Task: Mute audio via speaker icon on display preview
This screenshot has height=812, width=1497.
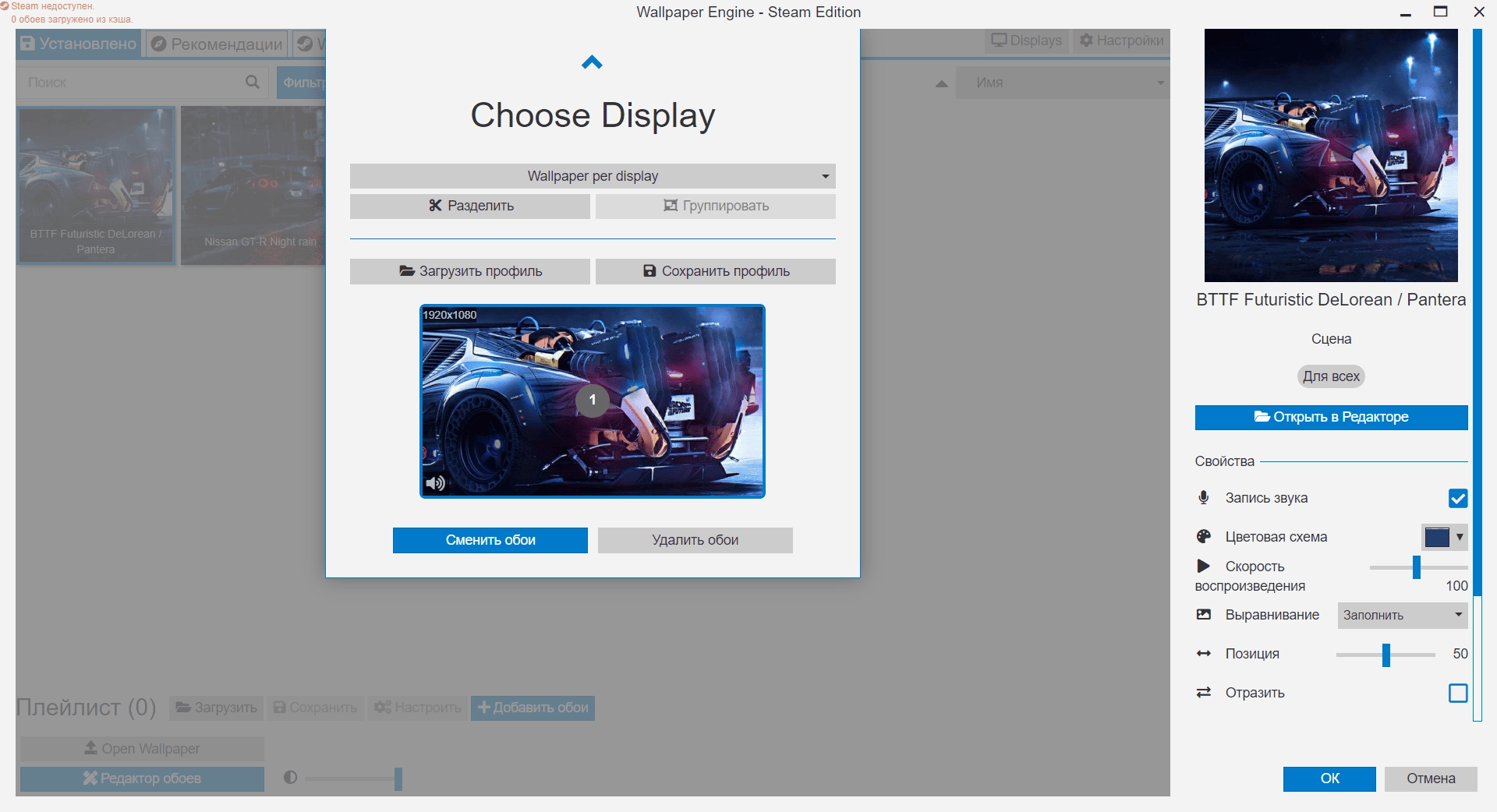Action: tap(435, 483)
